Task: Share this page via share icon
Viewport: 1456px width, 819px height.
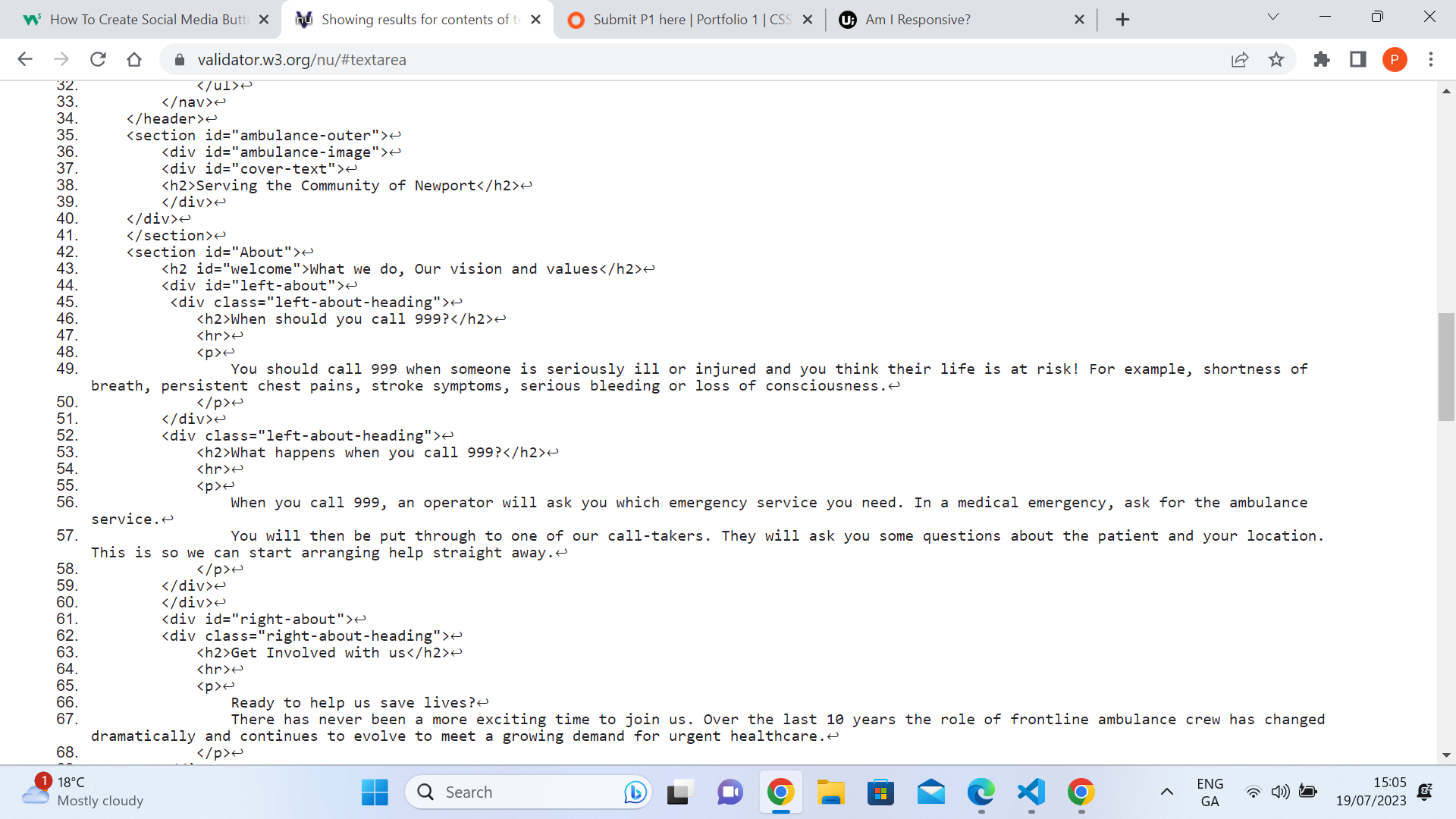Action: [1240, 59]
